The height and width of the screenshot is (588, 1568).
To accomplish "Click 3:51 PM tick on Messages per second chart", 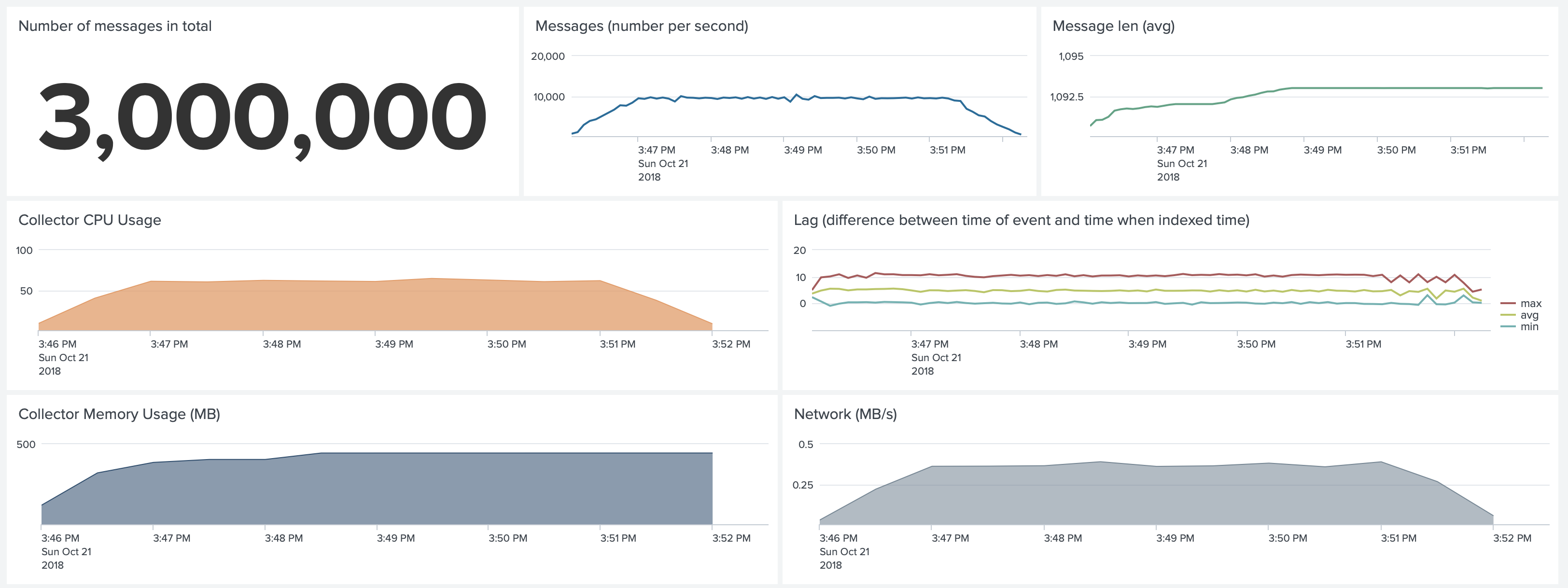I will pyautogui.click(x=948, y=150).
